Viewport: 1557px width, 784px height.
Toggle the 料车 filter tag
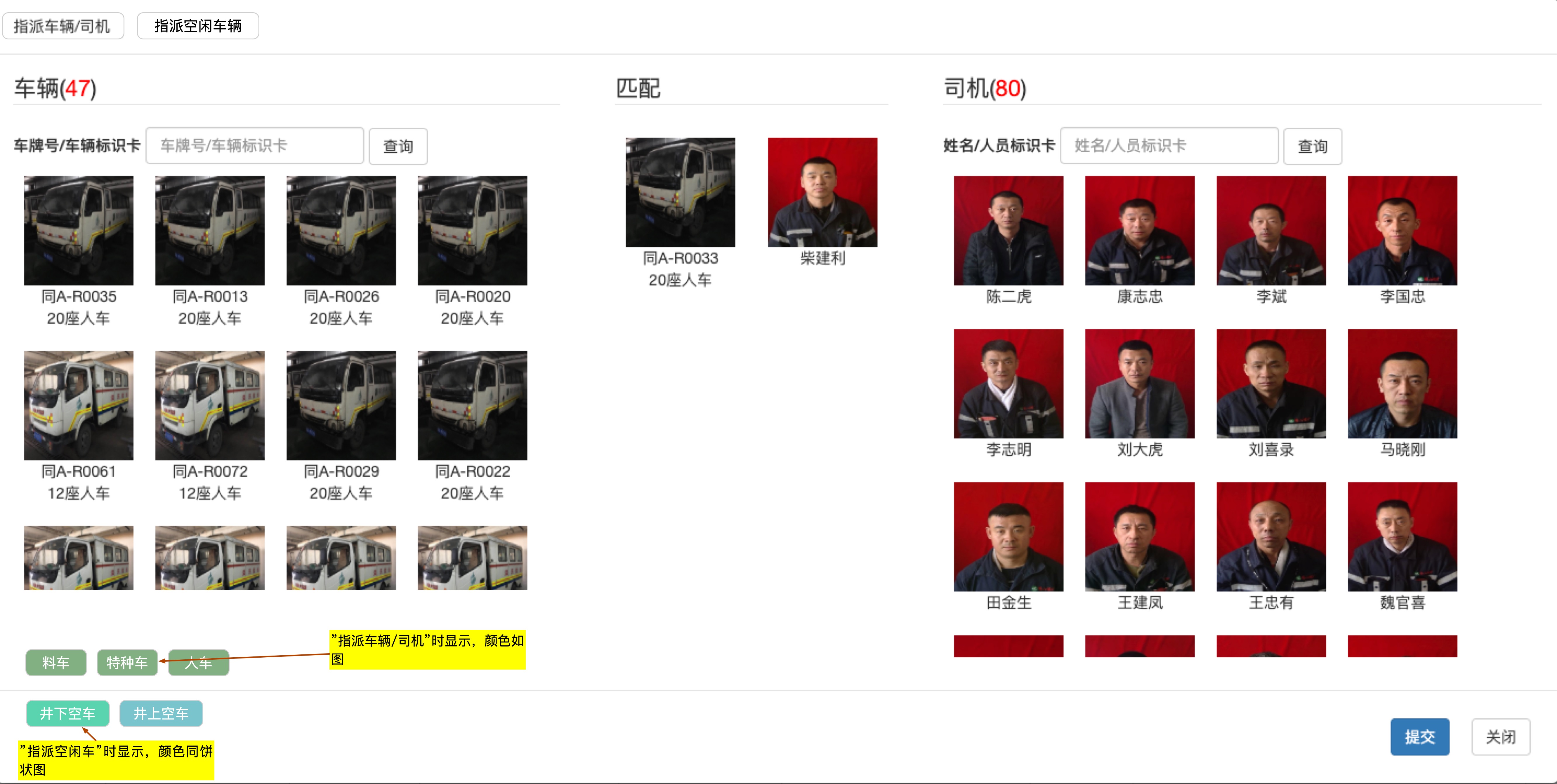pos(55,663)
